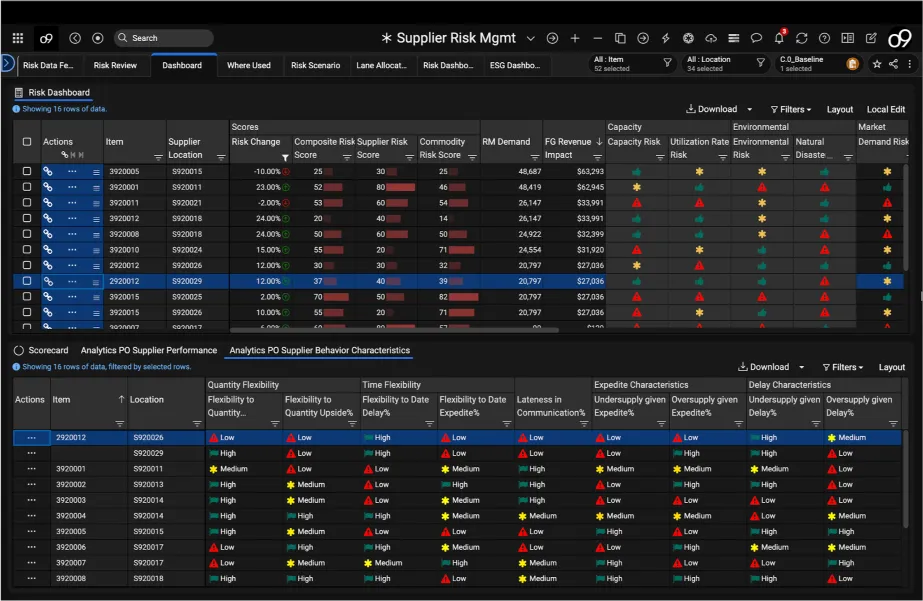Click the lower panel Layout button
Screen dimensions: 923x601
[x=891, y=367]
